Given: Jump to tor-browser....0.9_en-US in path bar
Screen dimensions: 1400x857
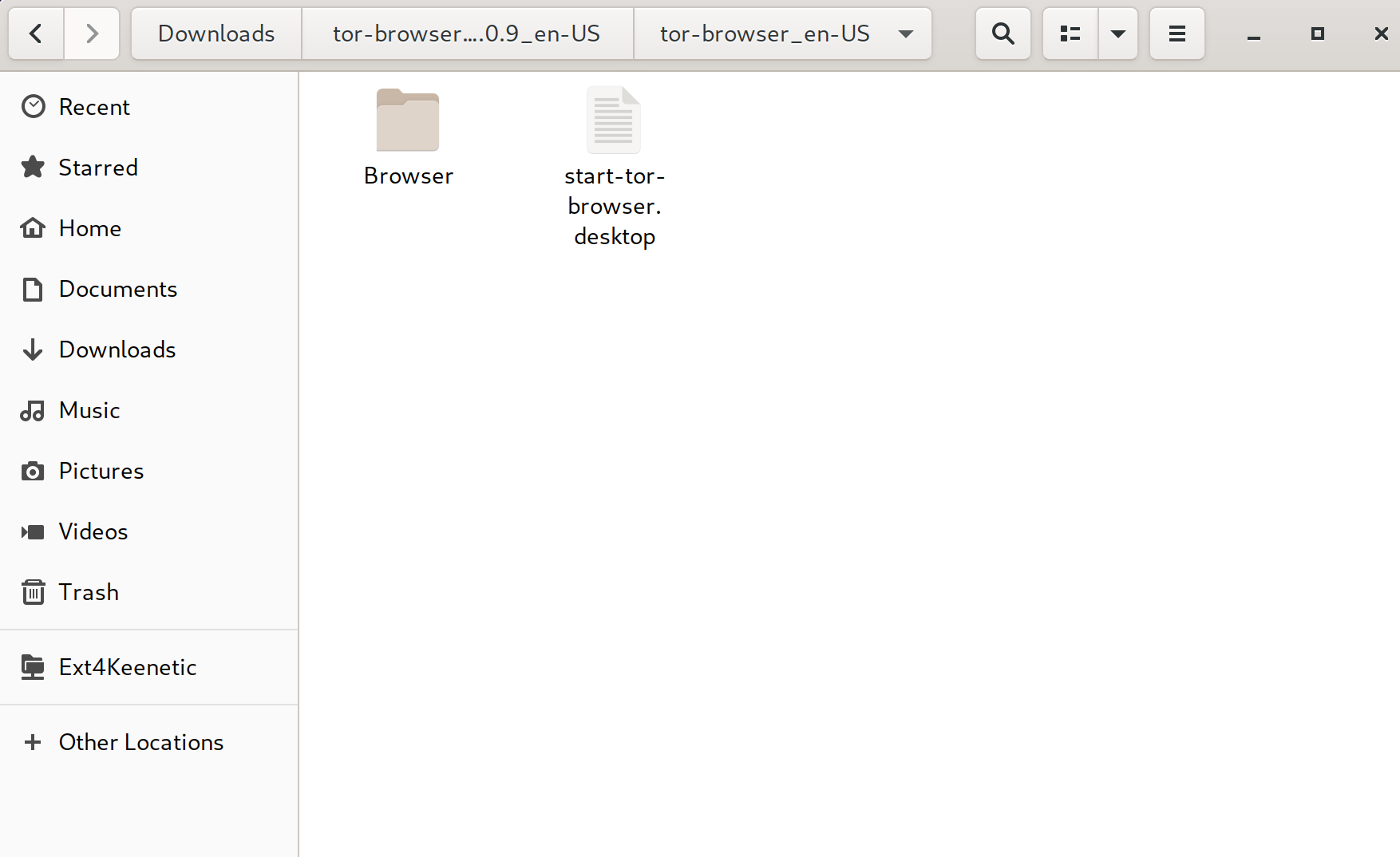Looking at the screenshot, I should (467, 34).
